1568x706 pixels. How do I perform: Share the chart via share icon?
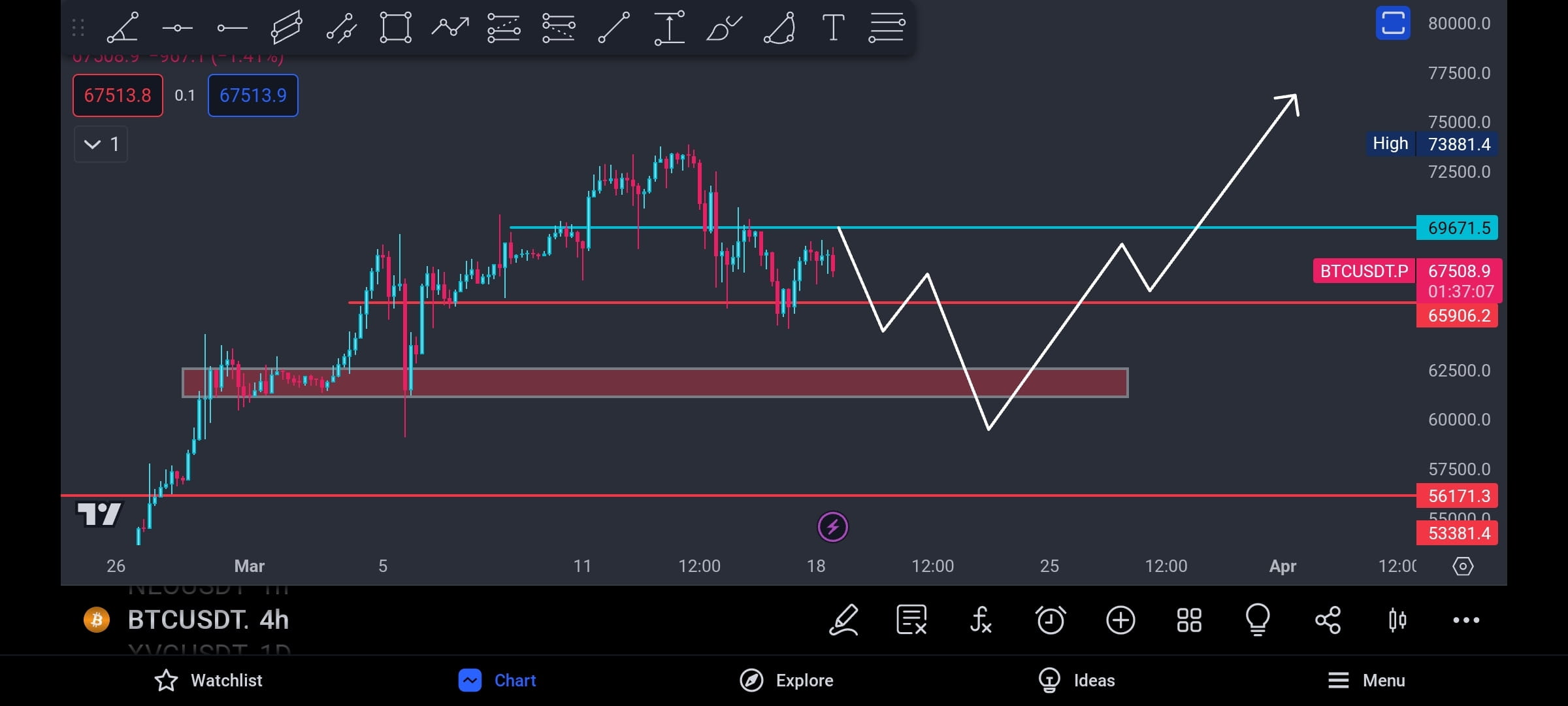[x=1328, y=620]
